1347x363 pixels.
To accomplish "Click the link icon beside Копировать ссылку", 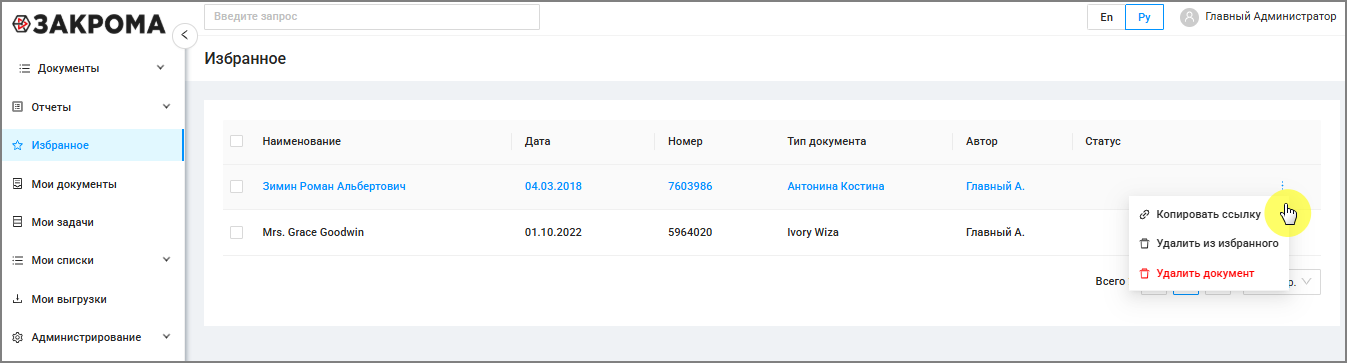I will click(x=1144, y=215).
